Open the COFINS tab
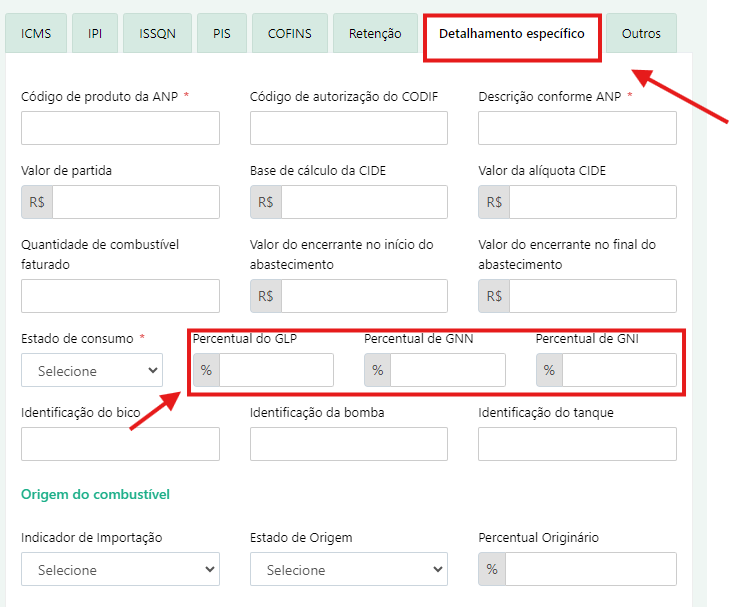This screenshot has height=607, width=730. tap(290, 34)
